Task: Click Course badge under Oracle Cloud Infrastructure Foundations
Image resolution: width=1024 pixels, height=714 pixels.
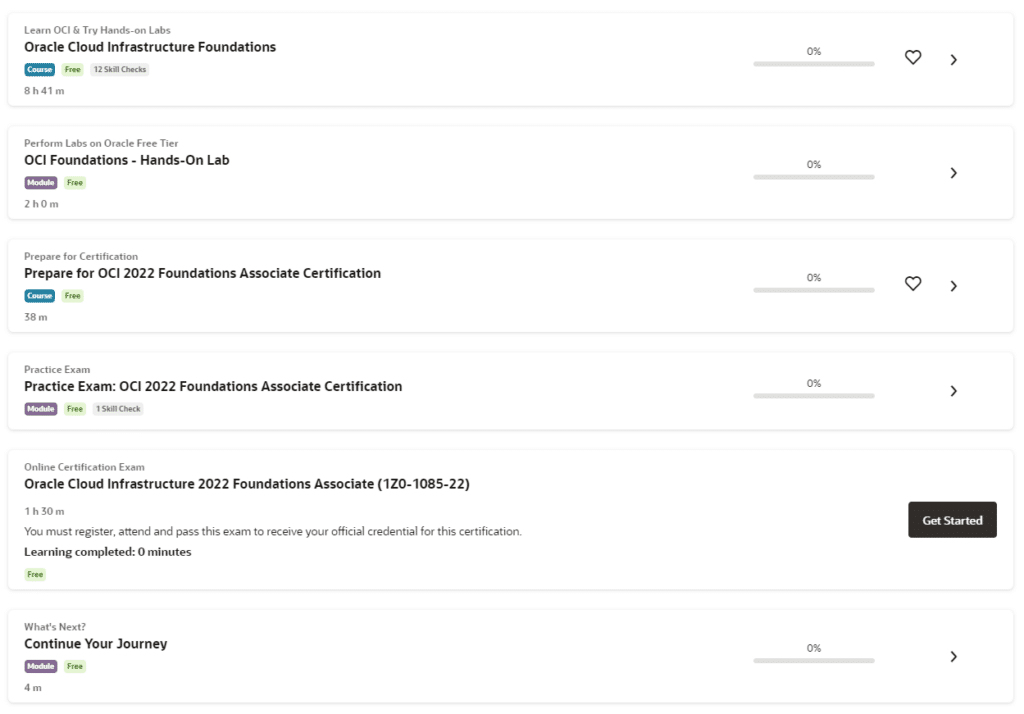Action: click(x=40, y=70)
